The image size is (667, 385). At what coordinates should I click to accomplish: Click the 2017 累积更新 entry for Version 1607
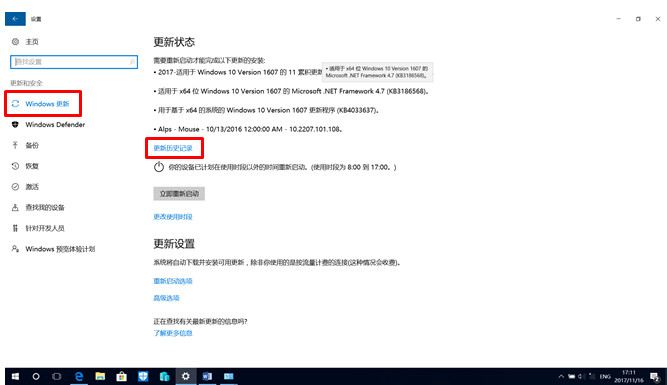[237, 72]
